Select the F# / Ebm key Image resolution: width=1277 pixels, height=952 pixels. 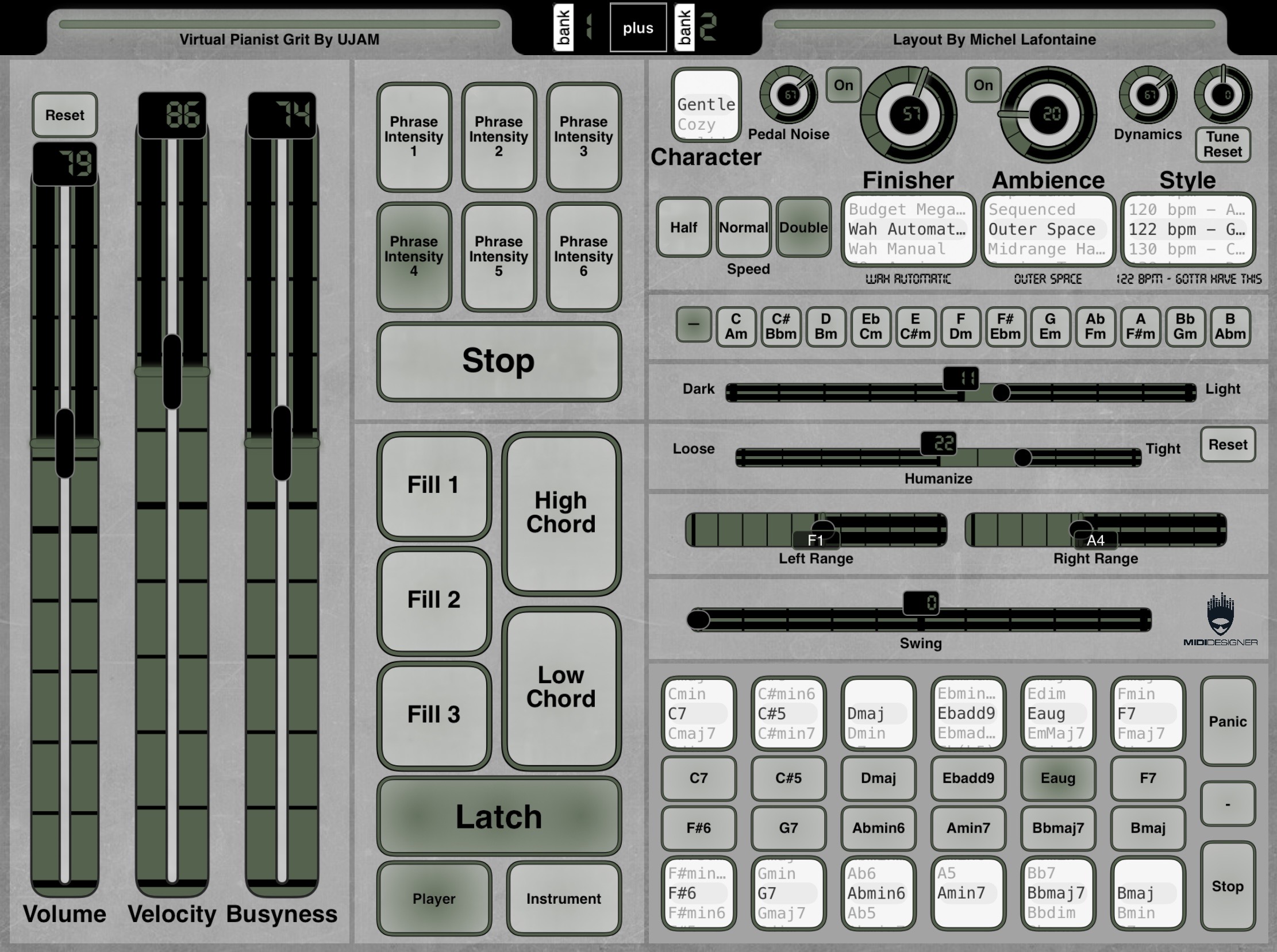click(1006, 327)
